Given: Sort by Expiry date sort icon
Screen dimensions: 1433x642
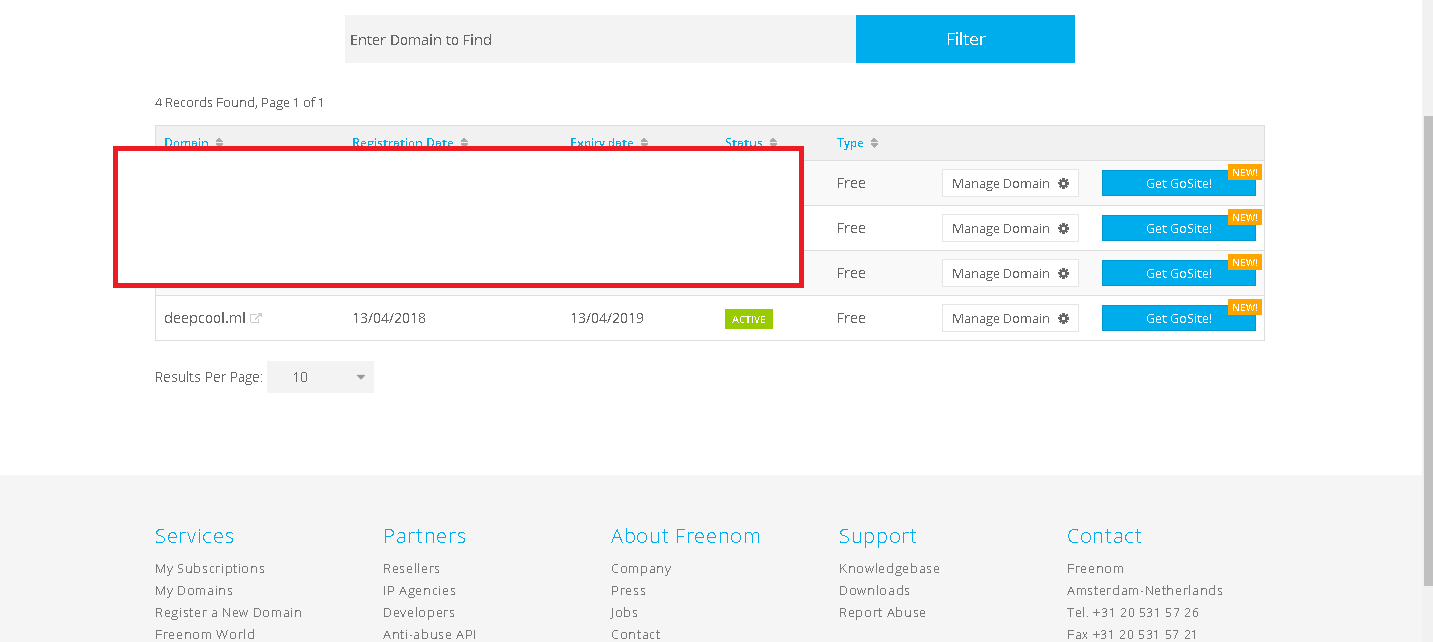Looking at the screenshot, I should tap(644, 143).
